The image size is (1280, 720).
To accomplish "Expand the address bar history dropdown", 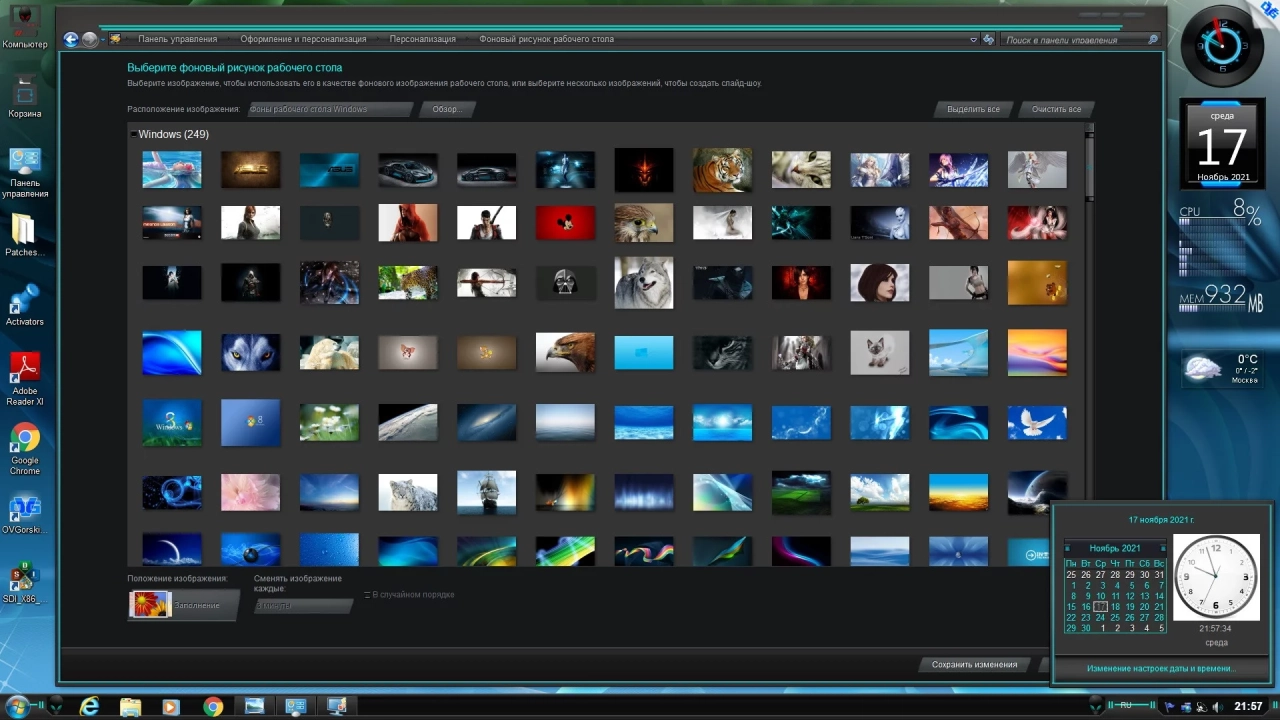I will (973, 40).
